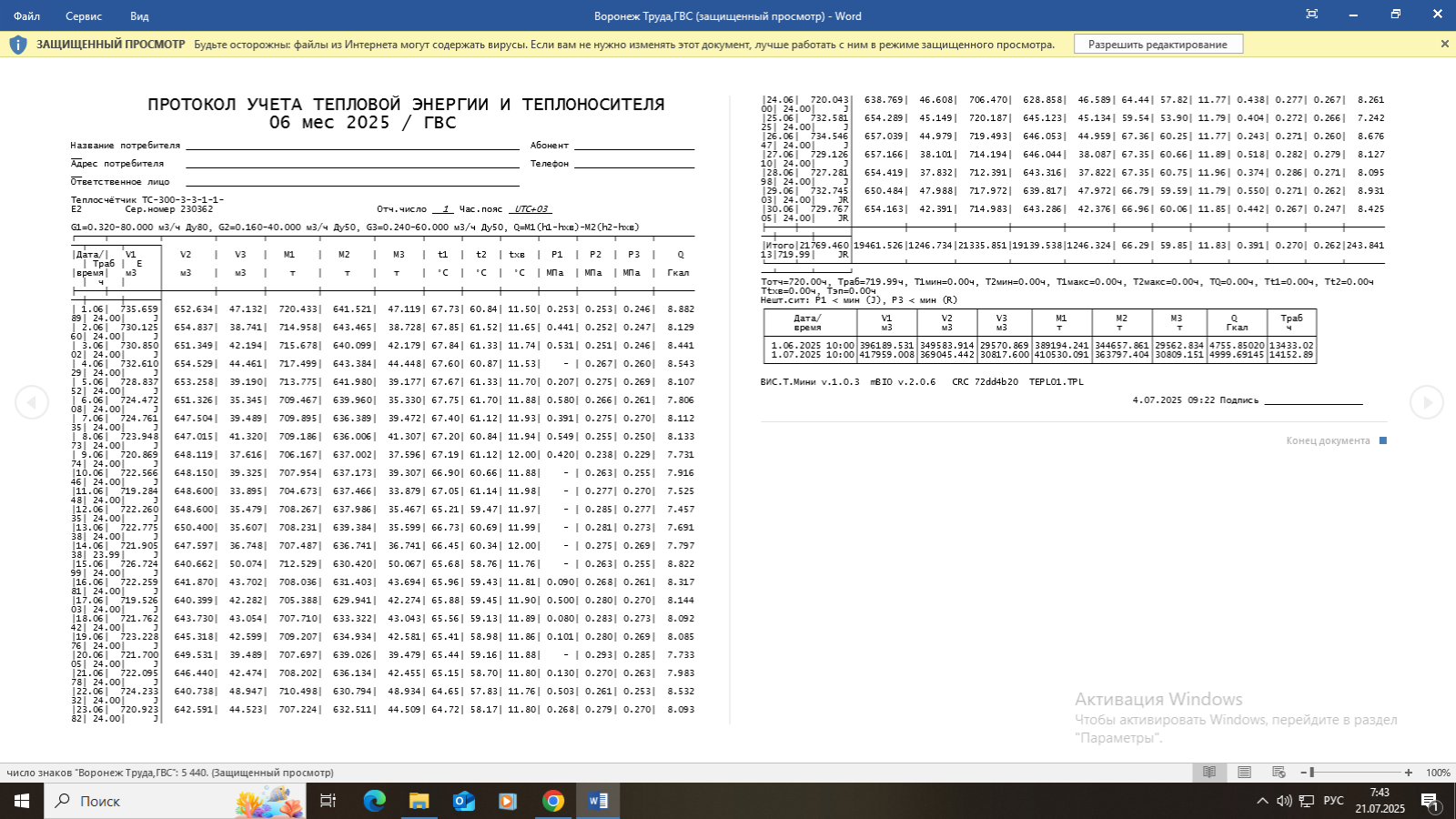Open Google Chrome from taskbar

[552, 801]
